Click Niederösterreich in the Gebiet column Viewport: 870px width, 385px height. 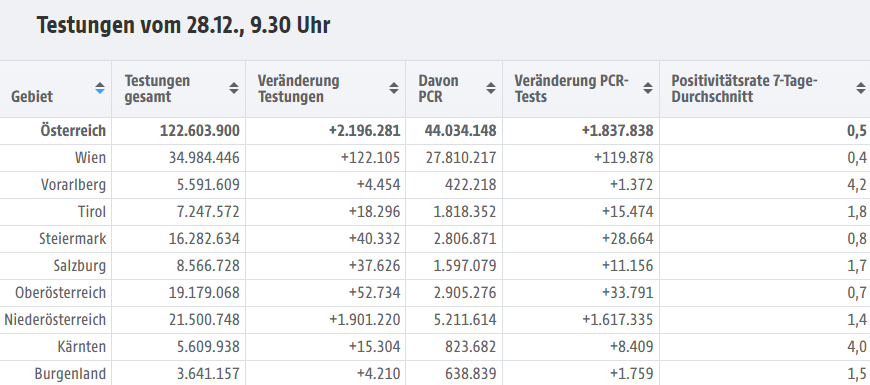[x=55, y=320]
